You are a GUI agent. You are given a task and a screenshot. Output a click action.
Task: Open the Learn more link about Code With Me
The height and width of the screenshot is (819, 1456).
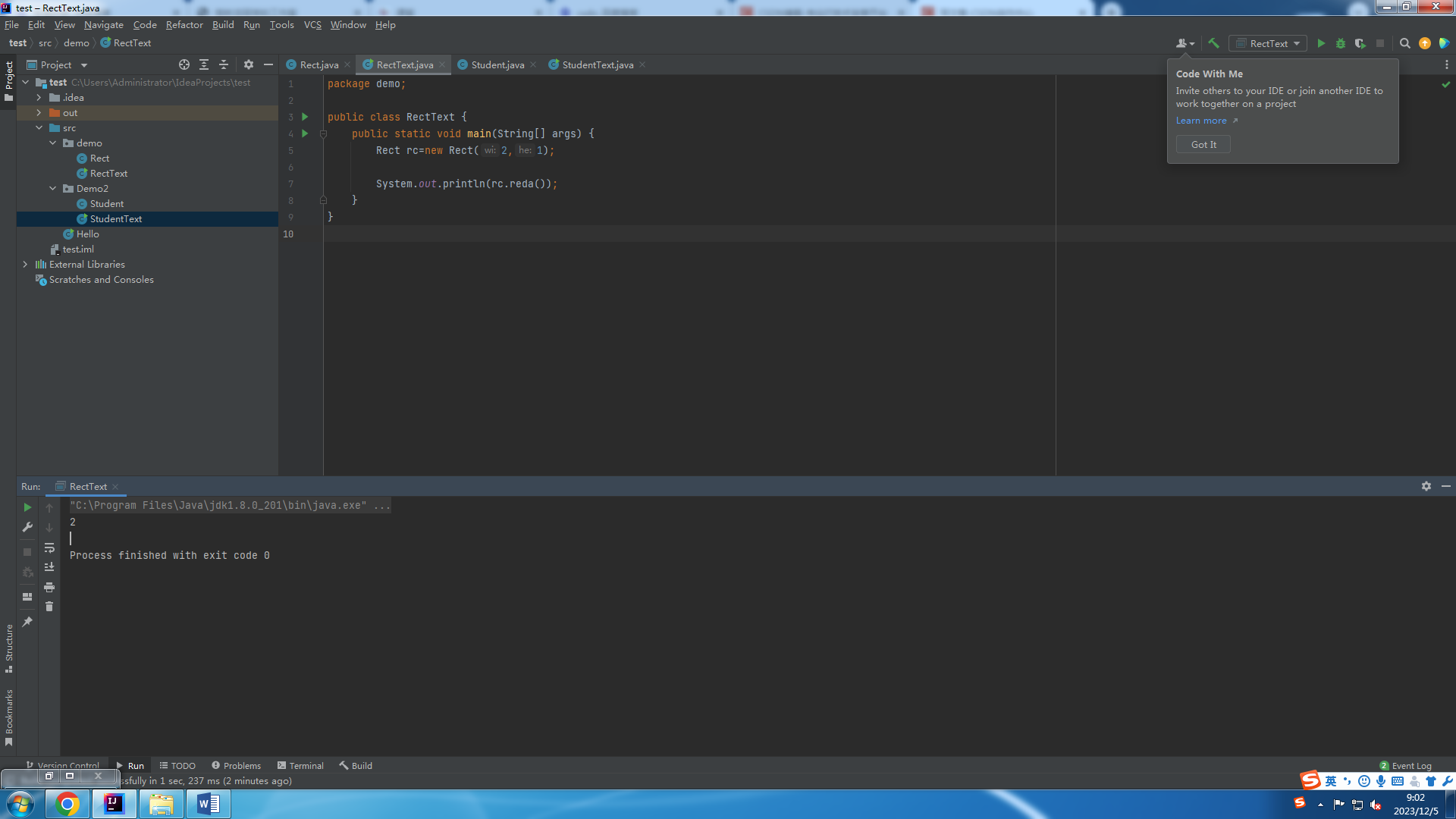pyautogui.click(x=1201, y=120)
